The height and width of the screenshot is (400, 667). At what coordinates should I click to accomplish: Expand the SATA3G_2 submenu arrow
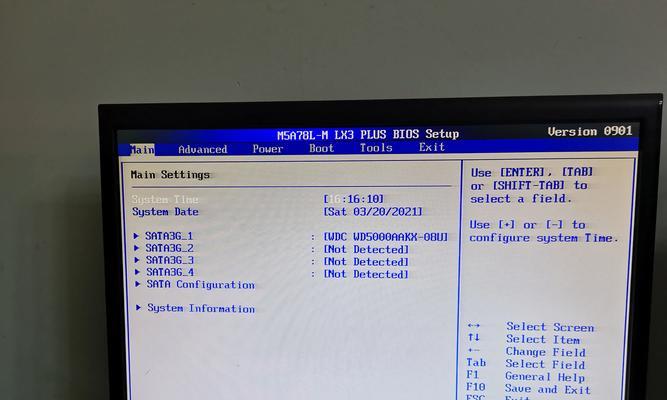[137, 248]
